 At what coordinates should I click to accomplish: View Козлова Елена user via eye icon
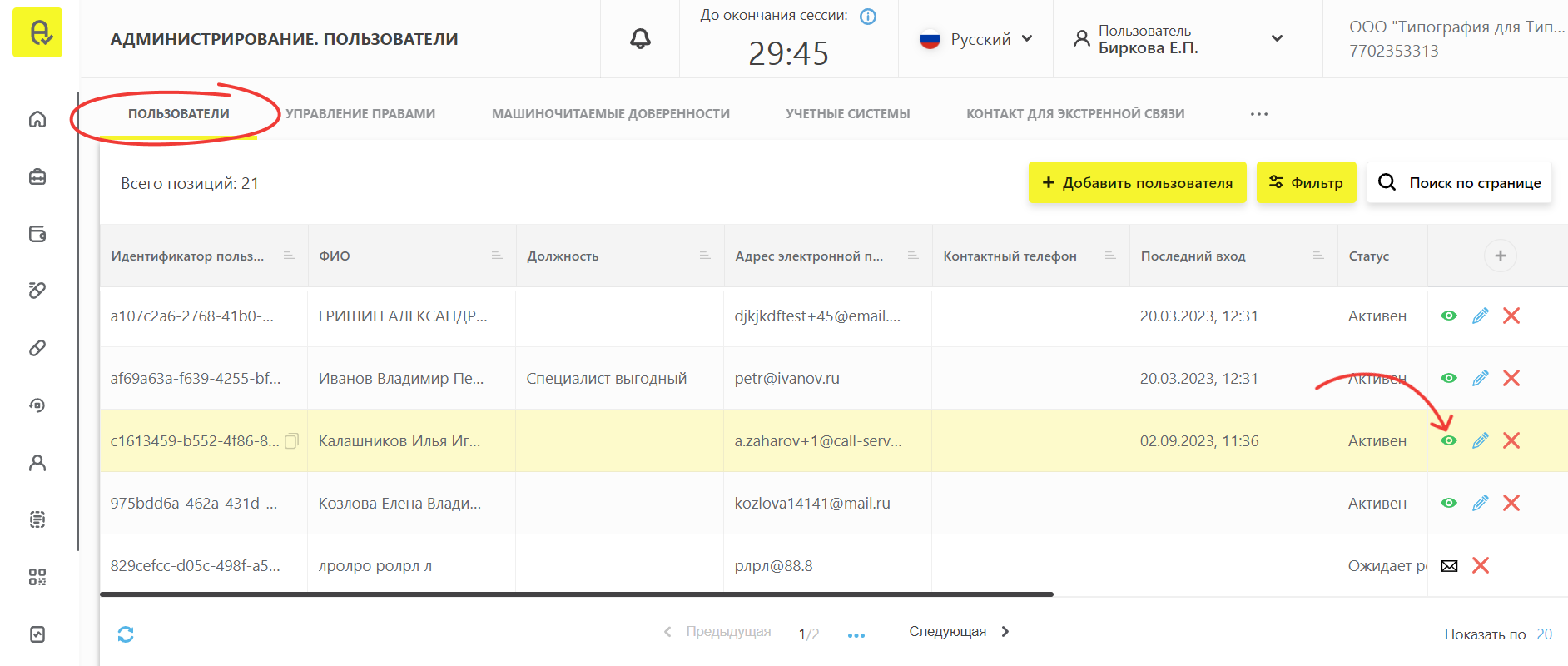(1449, 503)
